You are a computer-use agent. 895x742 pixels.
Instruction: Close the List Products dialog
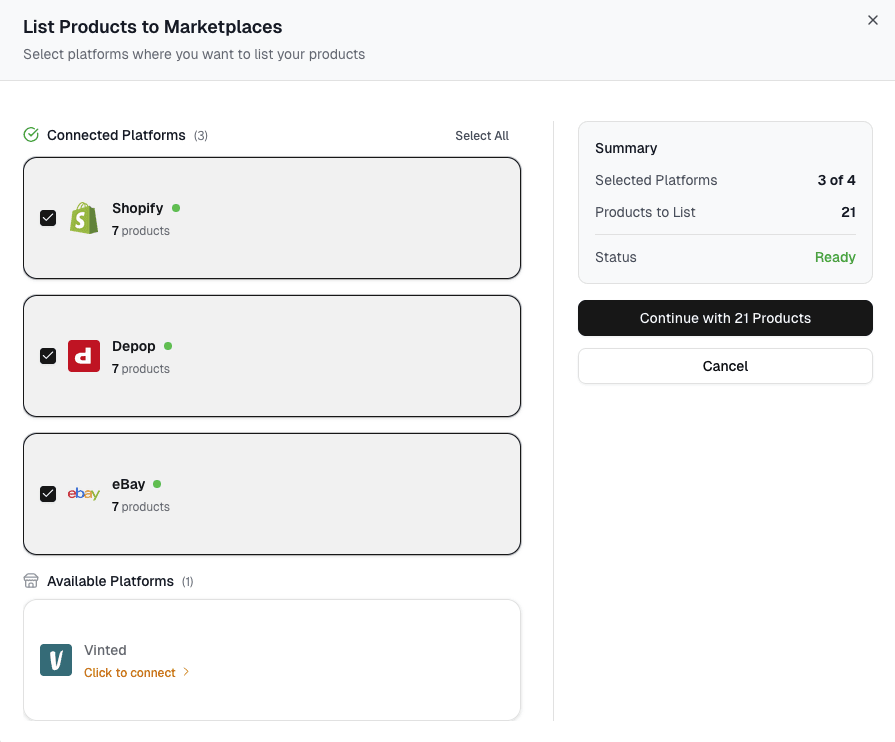click(x=873, y=20)
